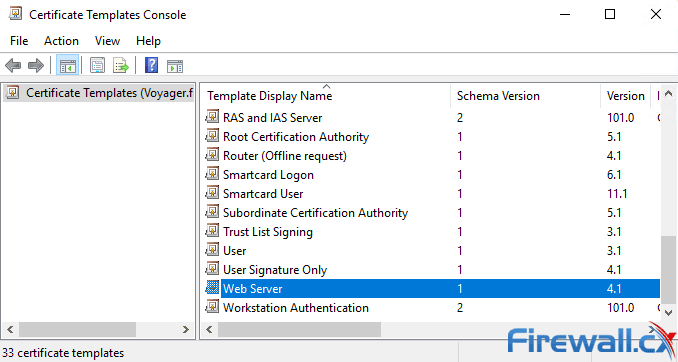Select the Smartcard Logon template
678x362 pixels.
268,175
